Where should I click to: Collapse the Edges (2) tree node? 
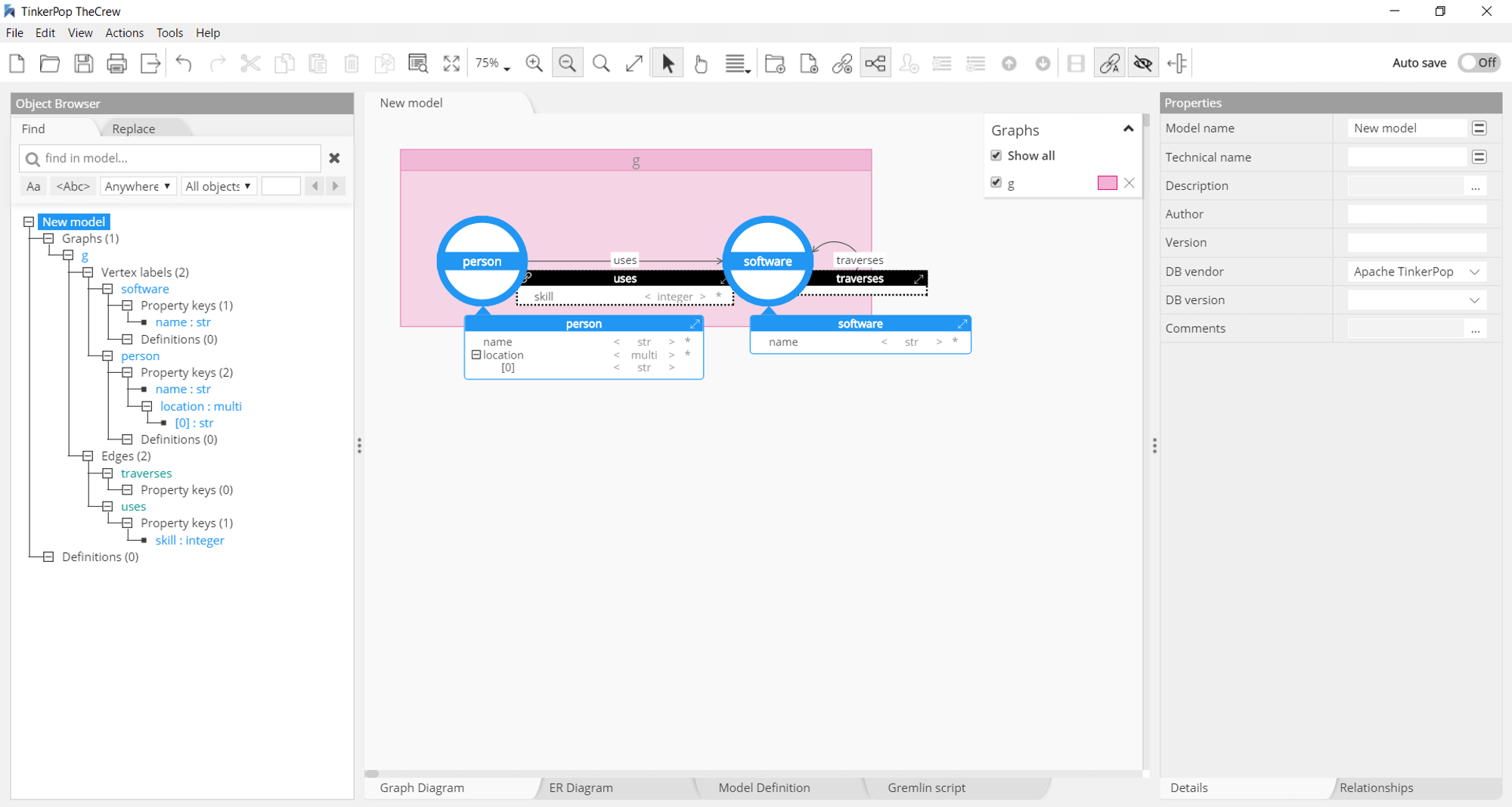88,456
